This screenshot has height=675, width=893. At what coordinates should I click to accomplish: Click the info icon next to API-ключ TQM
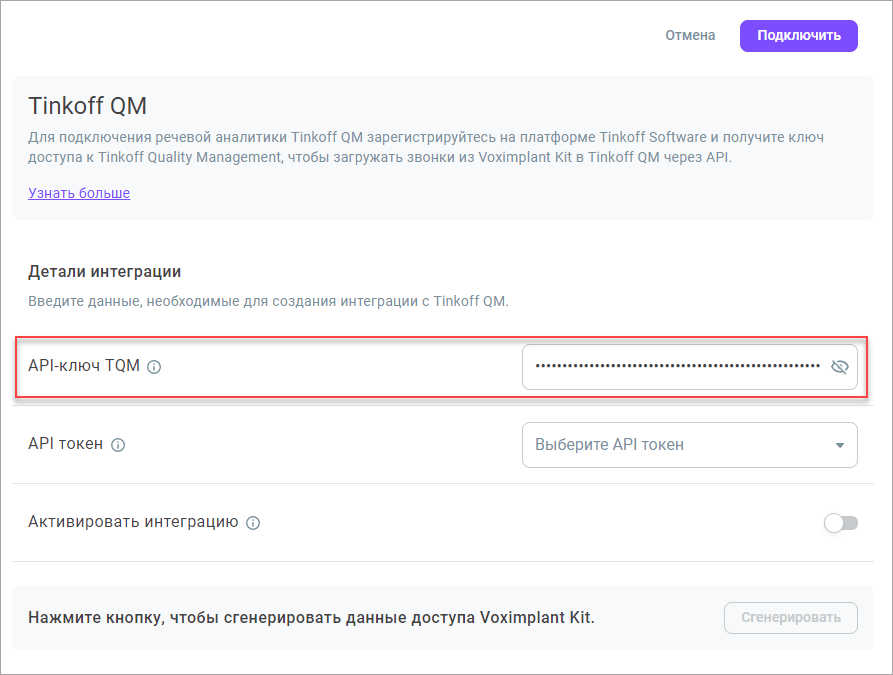pos(154,367)
